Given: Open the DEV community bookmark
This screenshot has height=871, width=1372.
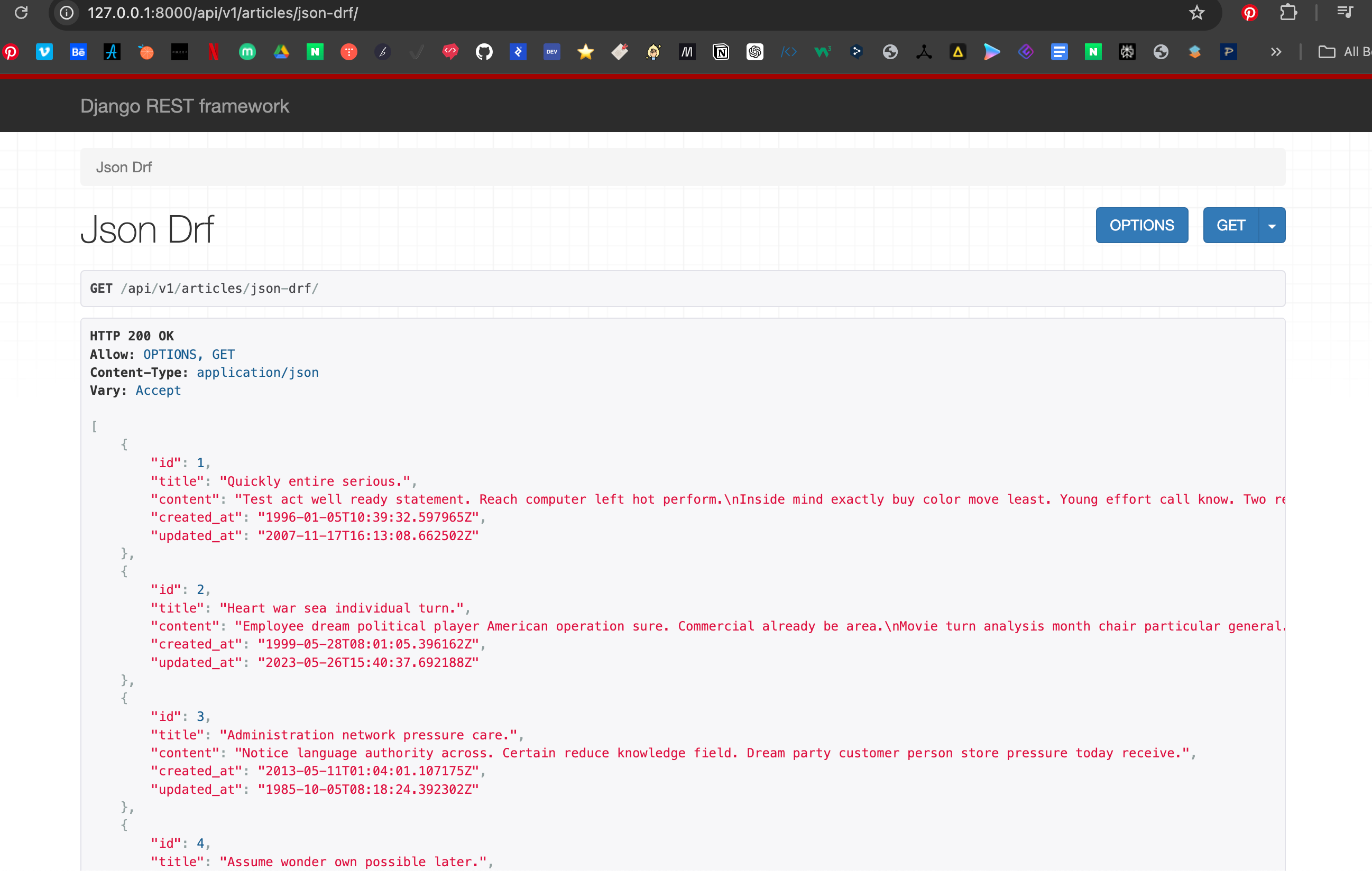Looking at the screenshot, I should pos(551,52).
